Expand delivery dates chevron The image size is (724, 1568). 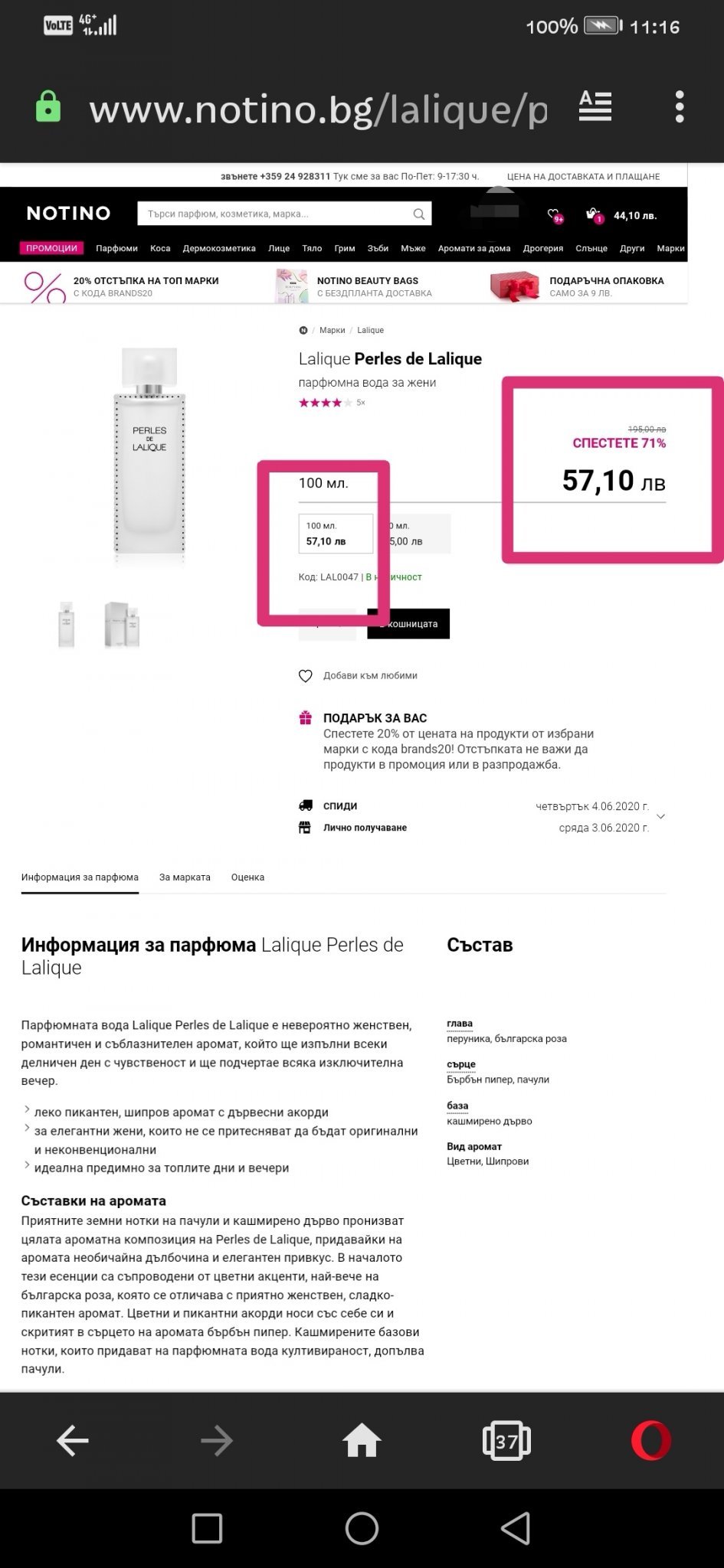(660, 817)
